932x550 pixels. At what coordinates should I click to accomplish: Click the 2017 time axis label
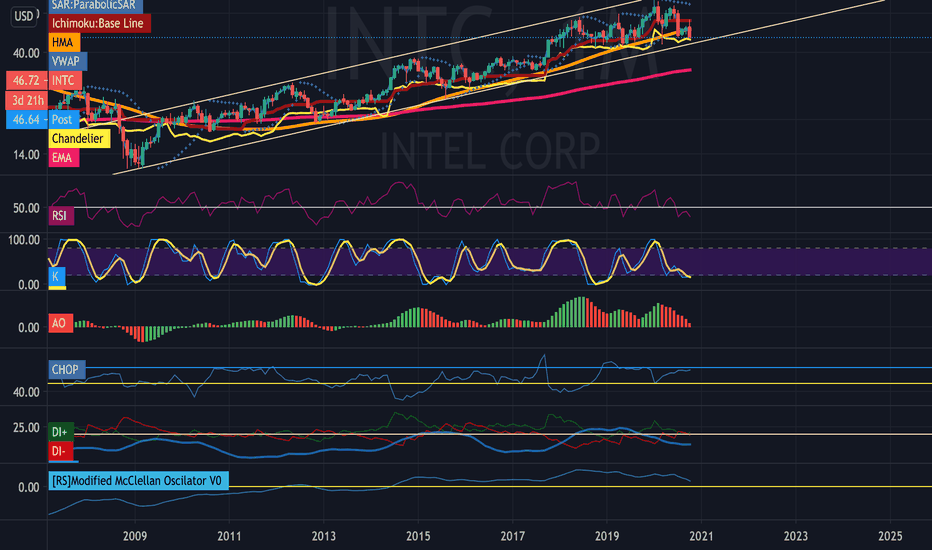(x=512, y=536)
